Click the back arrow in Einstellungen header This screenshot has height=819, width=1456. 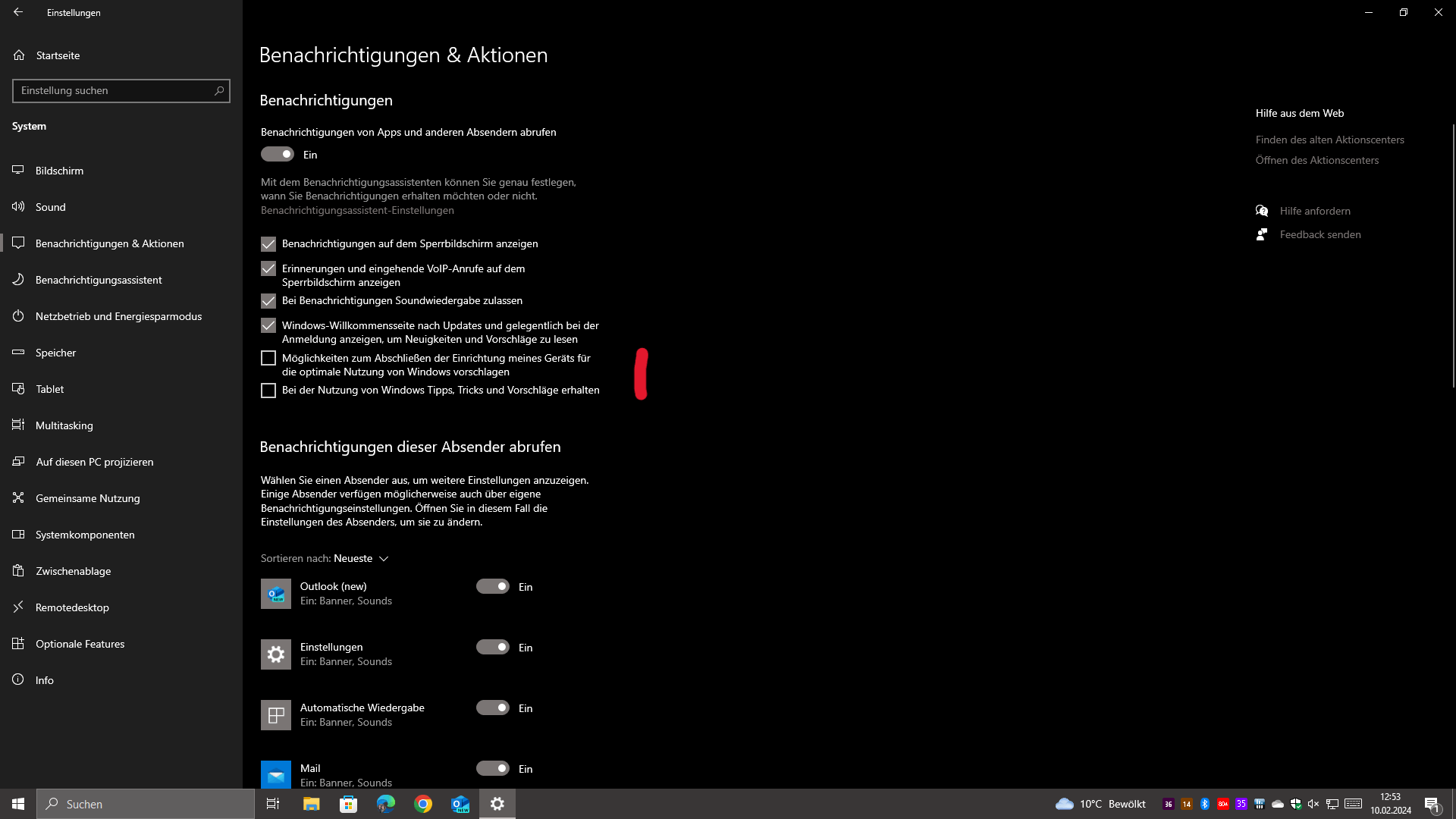(18, 12)
